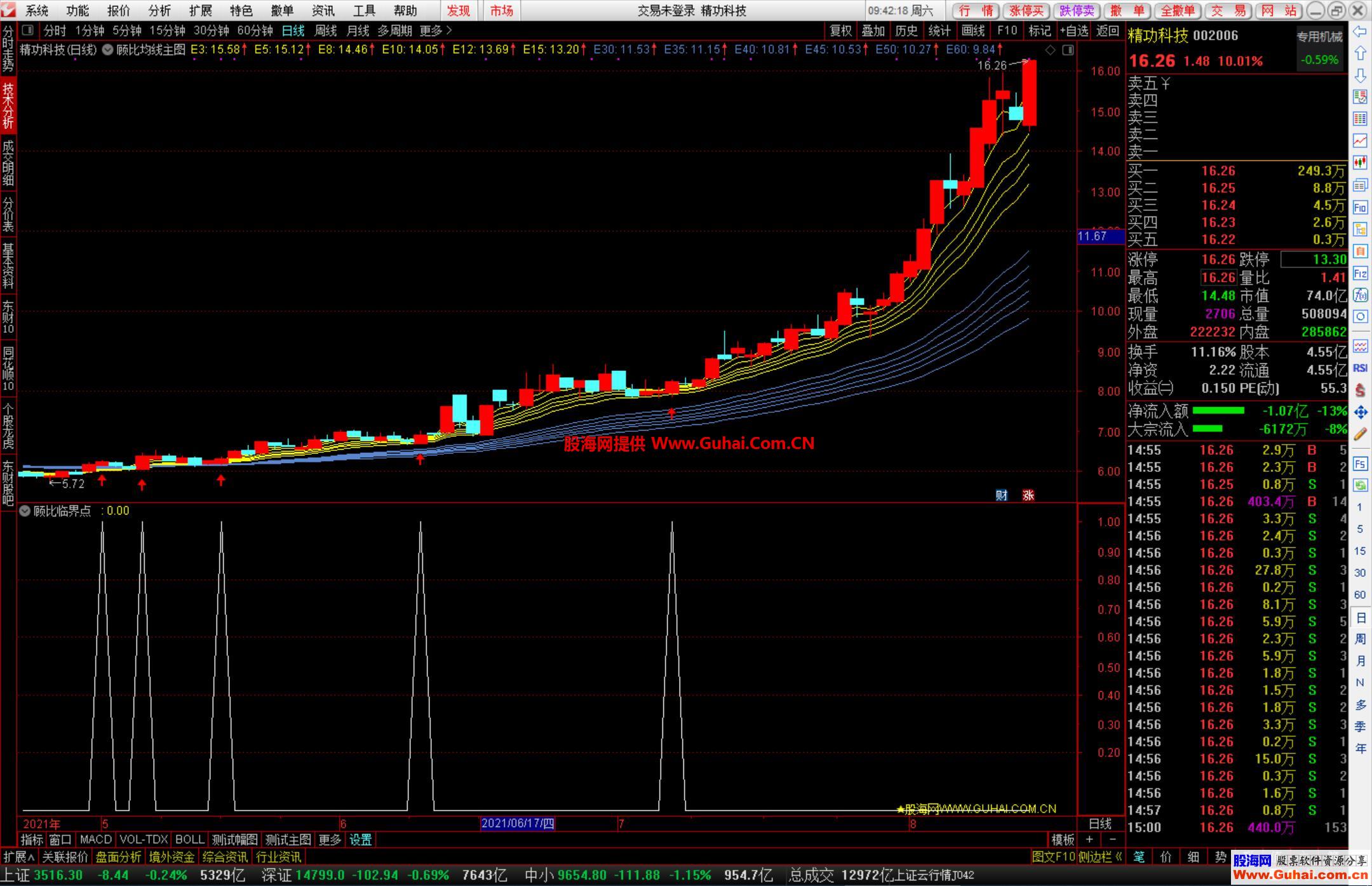Open the f(x) formula manager icon
This screenshot has width=1372, height=886.
[x=1360, y=295]
